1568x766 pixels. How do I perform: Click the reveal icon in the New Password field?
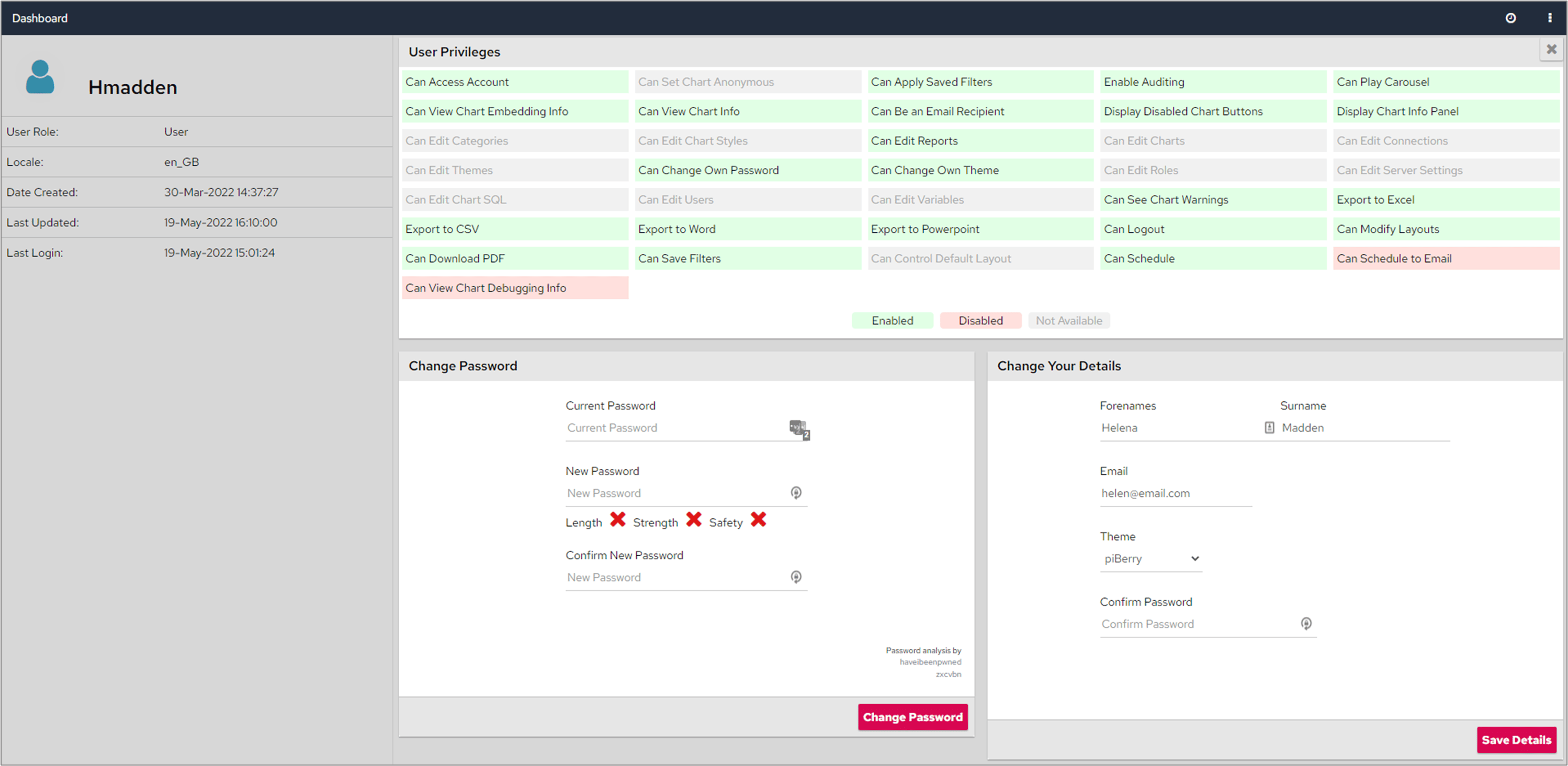pos(796,492)
